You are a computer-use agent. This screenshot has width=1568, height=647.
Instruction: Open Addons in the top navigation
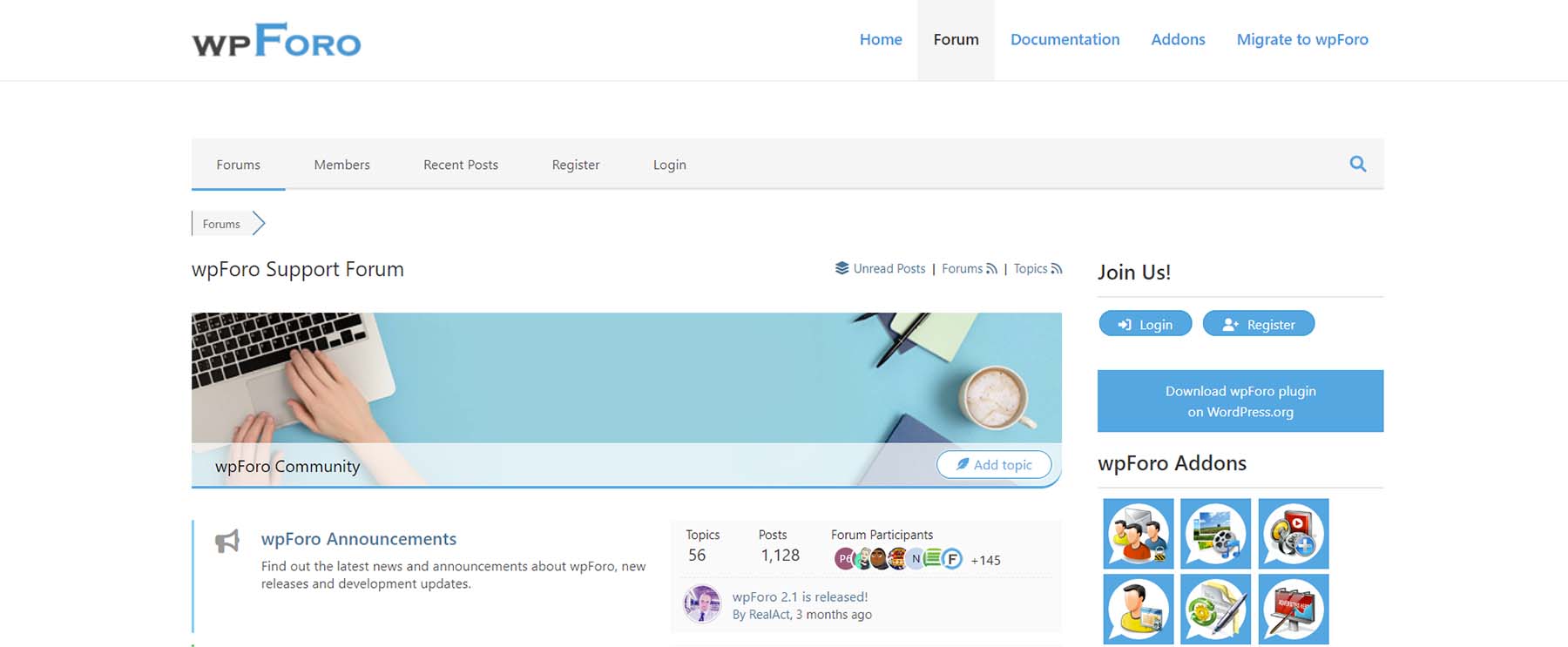tap(1178, 40)
